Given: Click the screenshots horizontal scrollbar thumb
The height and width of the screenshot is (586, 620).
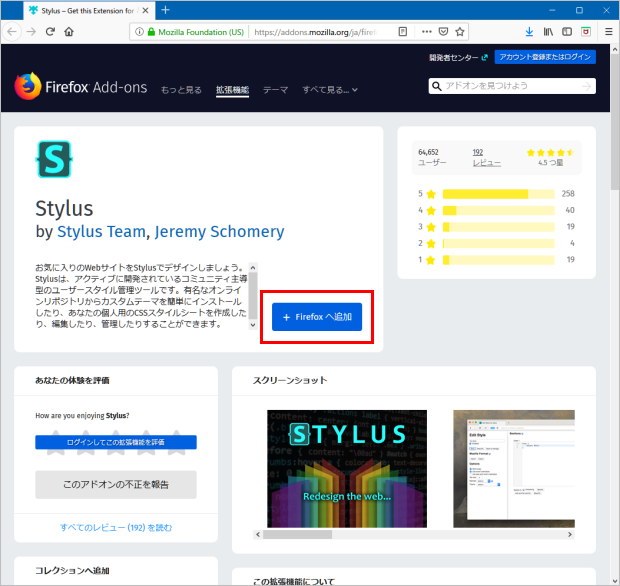Looking at the screenshot, I should [297, 535].
